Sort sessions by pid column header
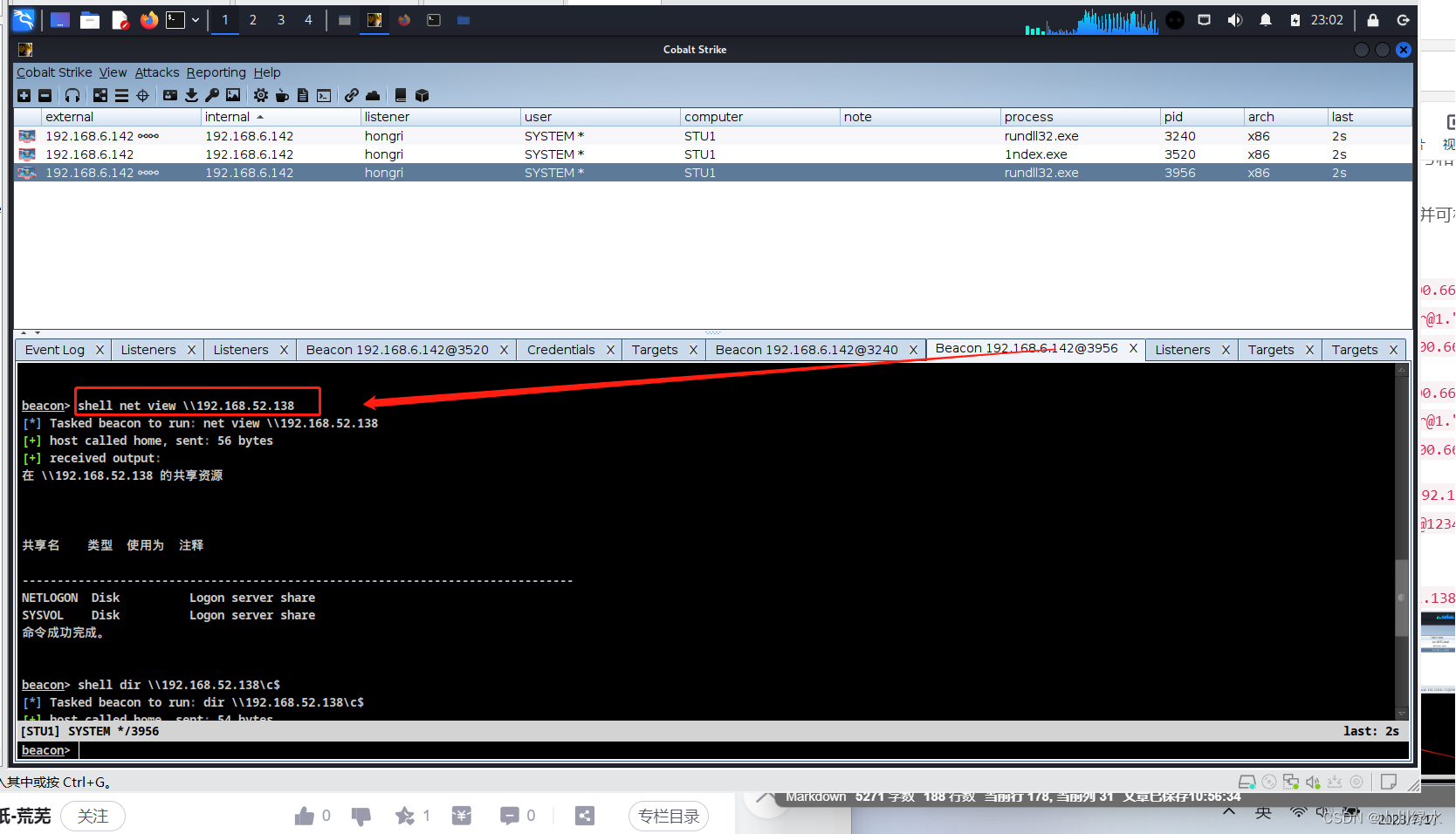The image size is (1456, 834). point(1202,117)
